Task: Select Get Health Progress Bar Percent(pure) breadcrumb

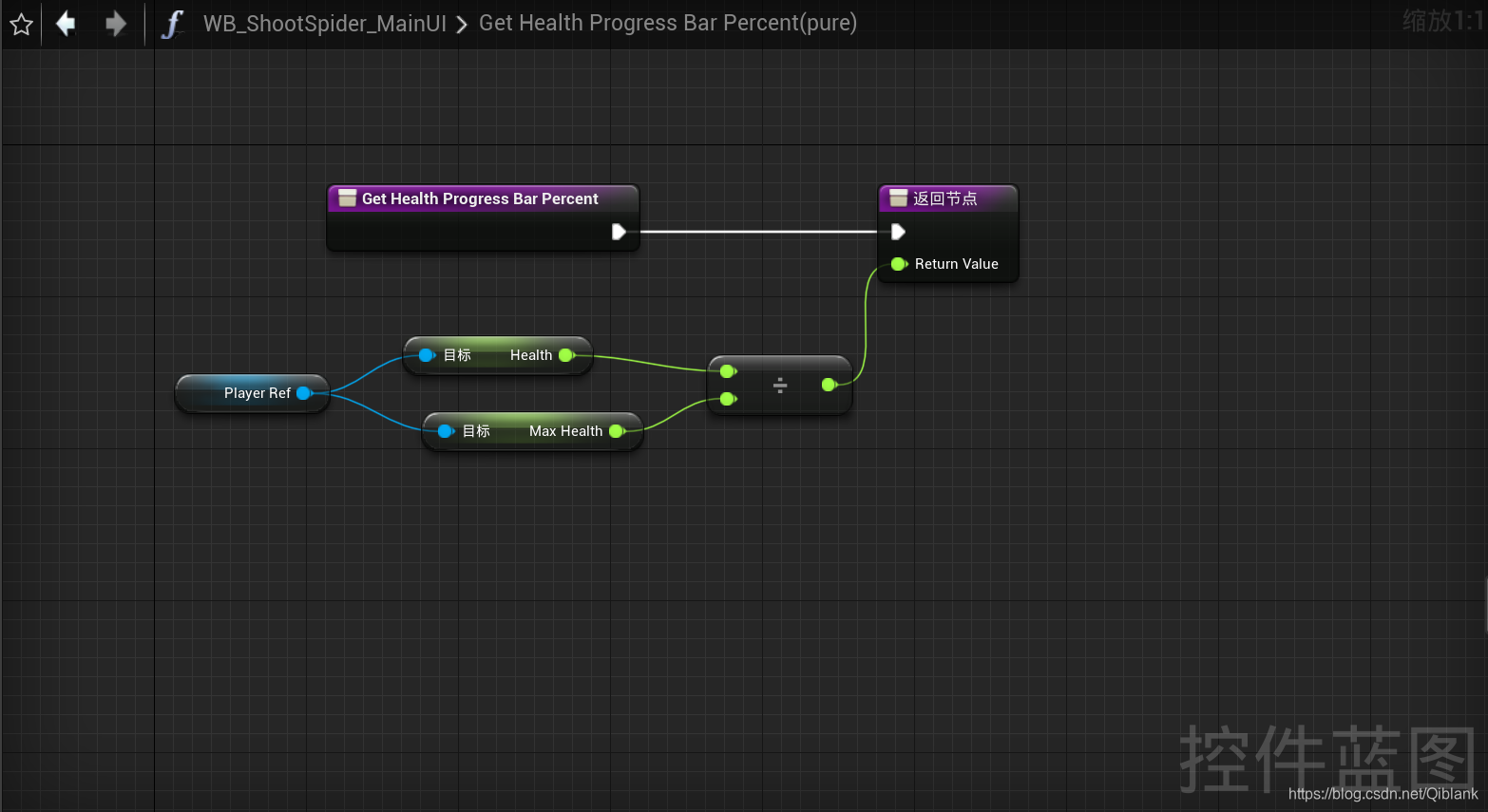Action: click(668, 23)
